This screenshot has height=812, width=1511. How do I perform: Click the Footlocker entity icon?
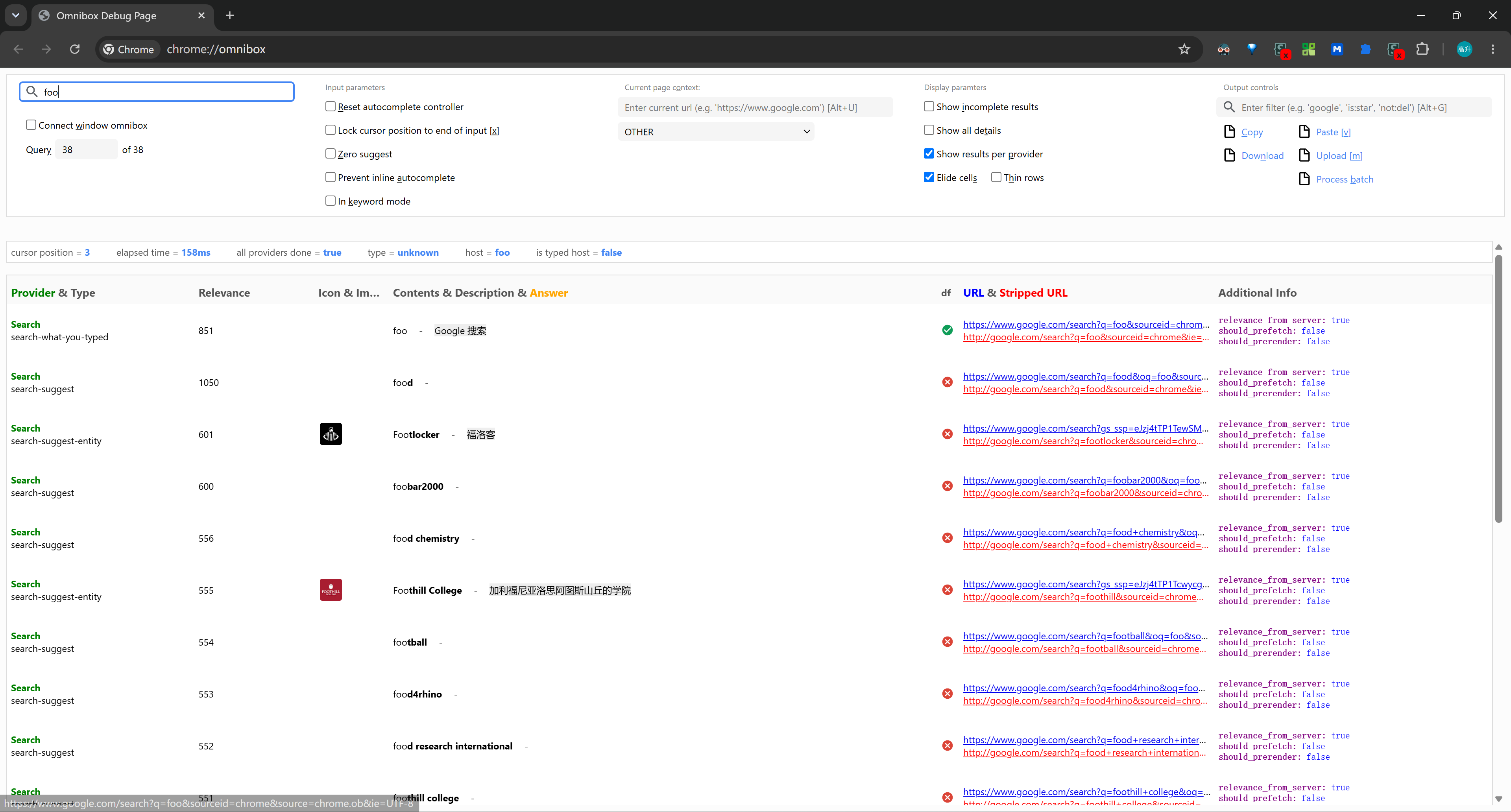[x=331, y=434]
